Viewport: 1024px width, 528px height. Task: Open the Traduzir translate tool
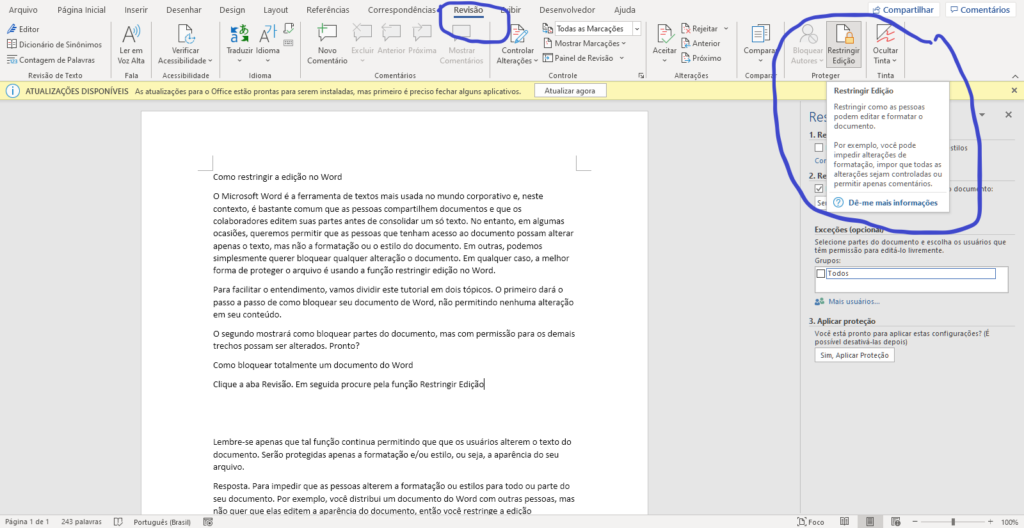[x=239, y=44]
